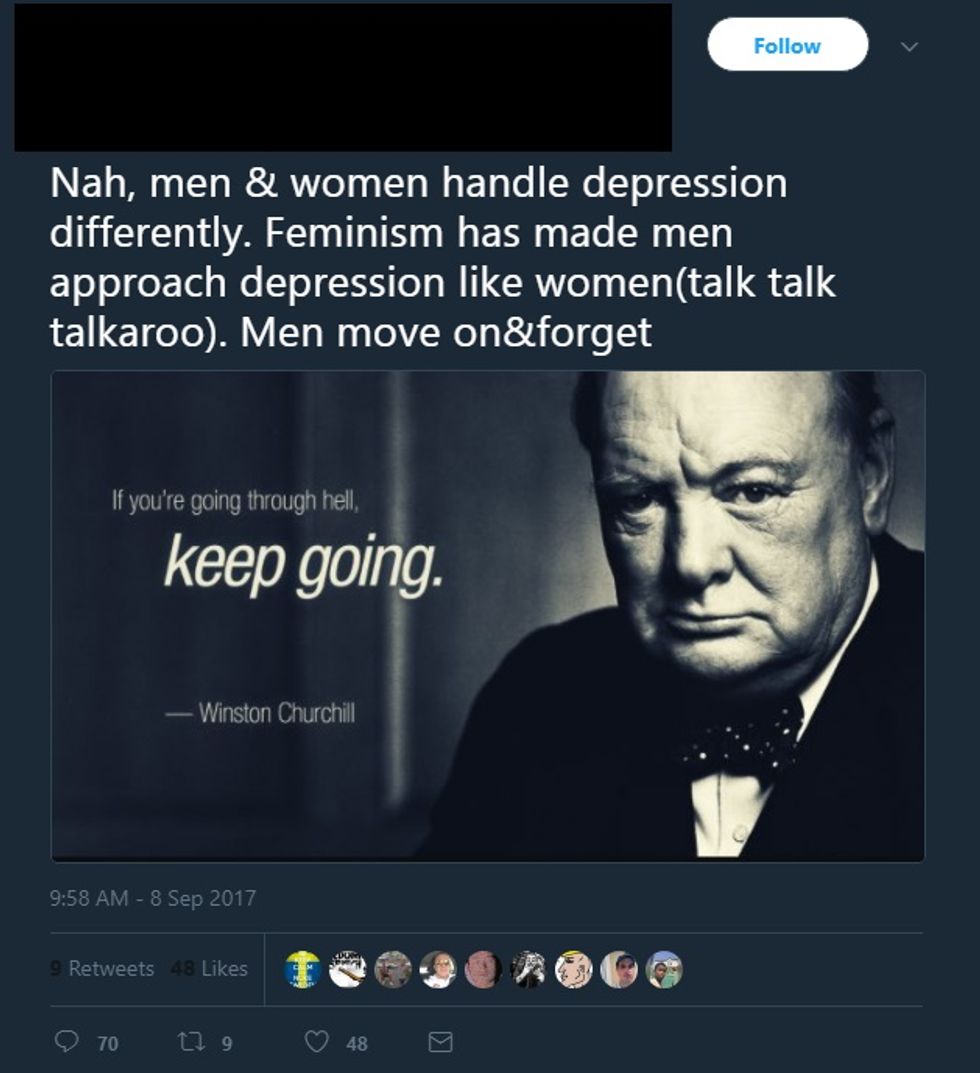Click the cartoon profile face avatar with yellow hair

pos(573,969)
